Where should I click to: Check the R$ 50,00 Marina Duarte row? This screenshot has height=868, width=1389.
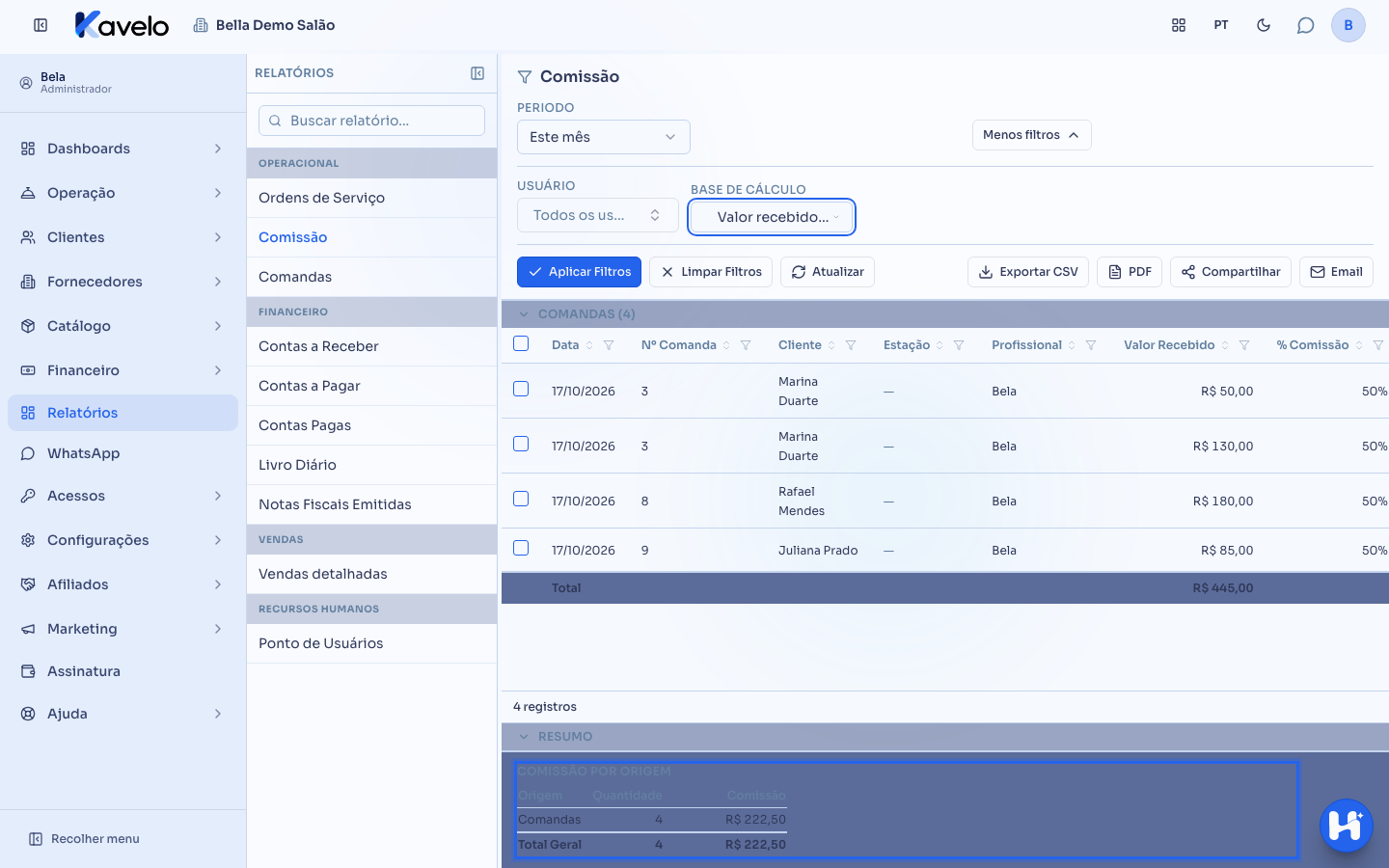521,389
